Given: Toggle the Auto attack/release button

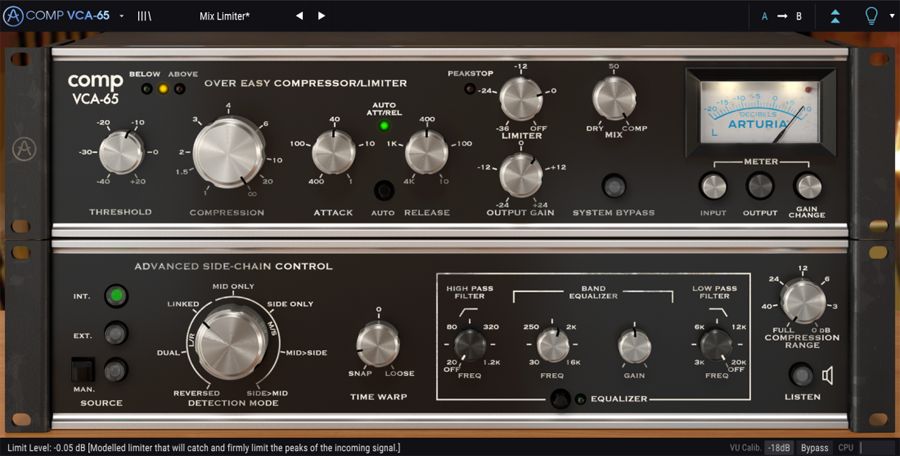Looking at the screenshot, I should (x=384, y=190).
